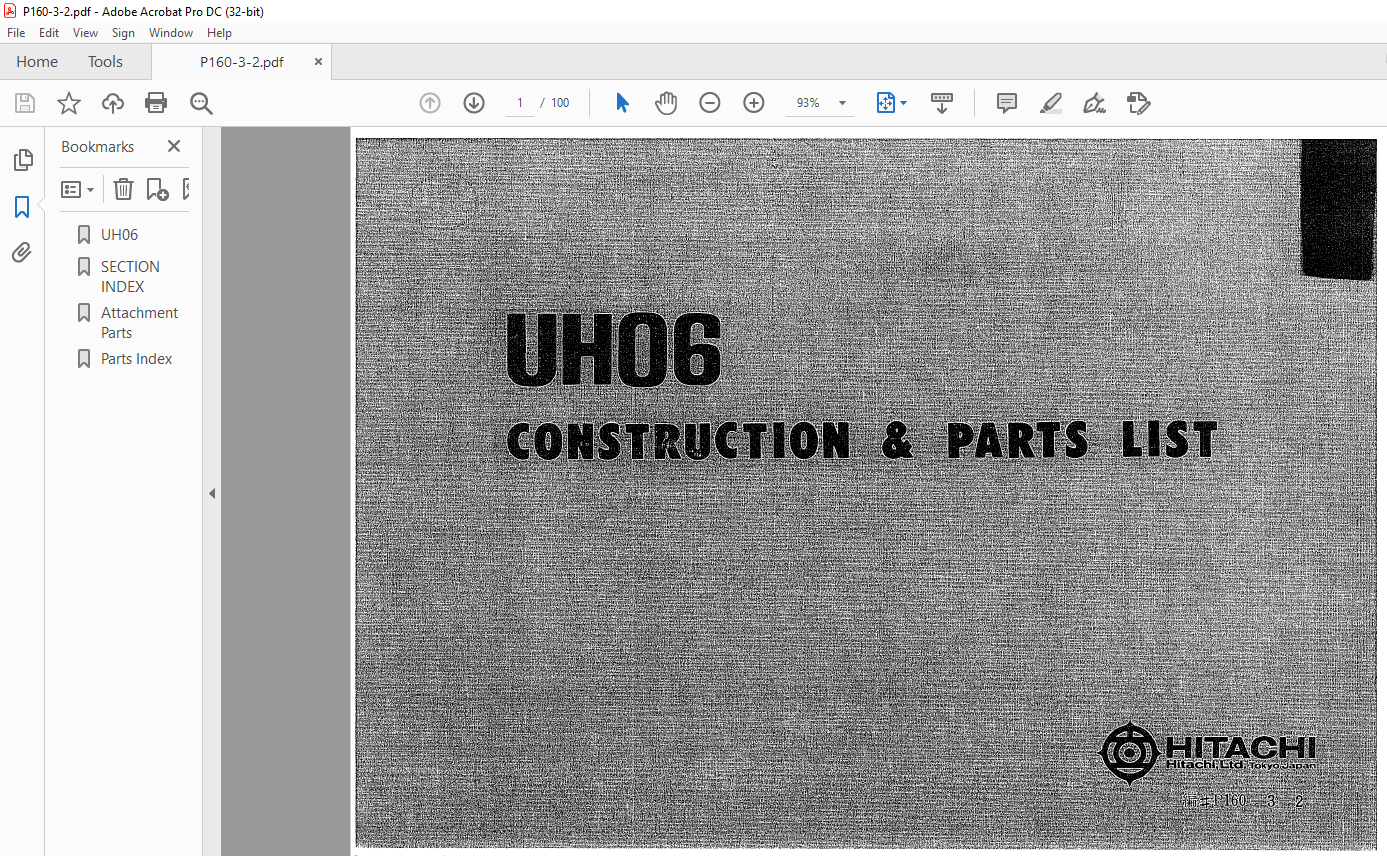The height and width of the screenshot is (856, 1387).
Task: Open the find text magnifier
Action: click(201, 103)
